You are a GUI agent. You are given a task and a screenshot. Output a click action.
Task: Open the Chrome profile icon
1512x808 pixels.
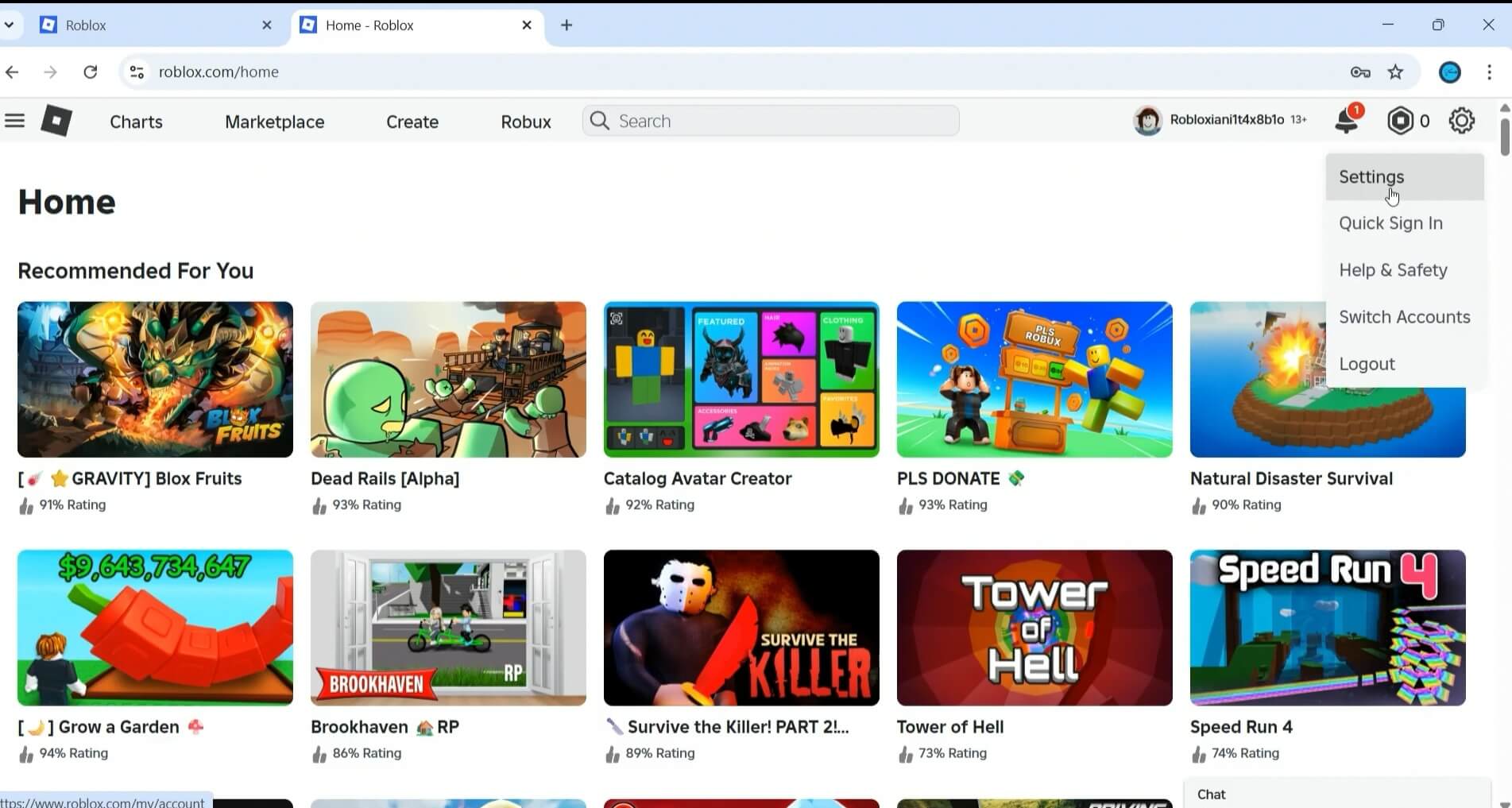tap(1450, 72)
